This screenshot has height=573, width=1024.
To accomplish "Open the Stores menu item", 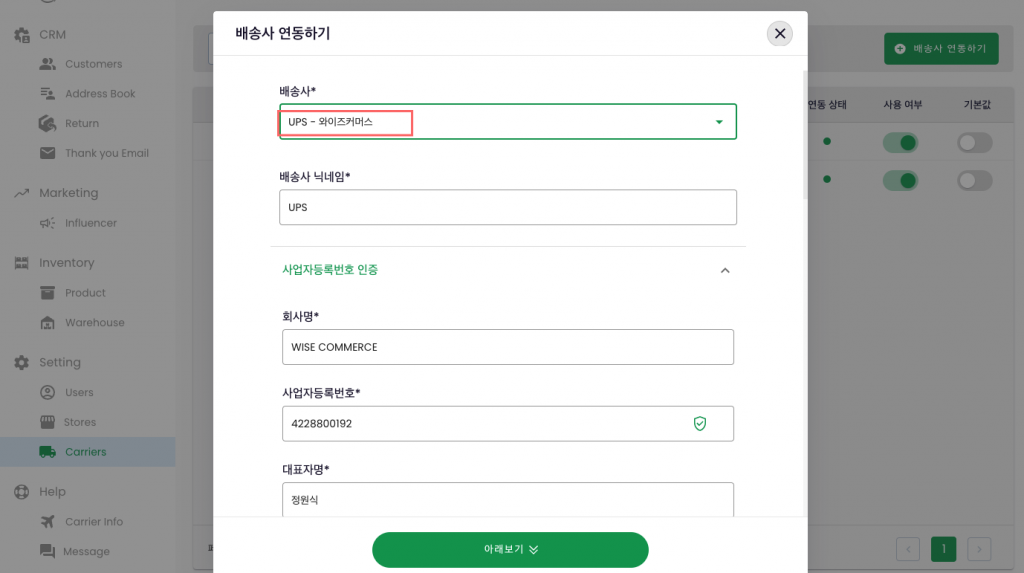I will click(x=80, y=422).
